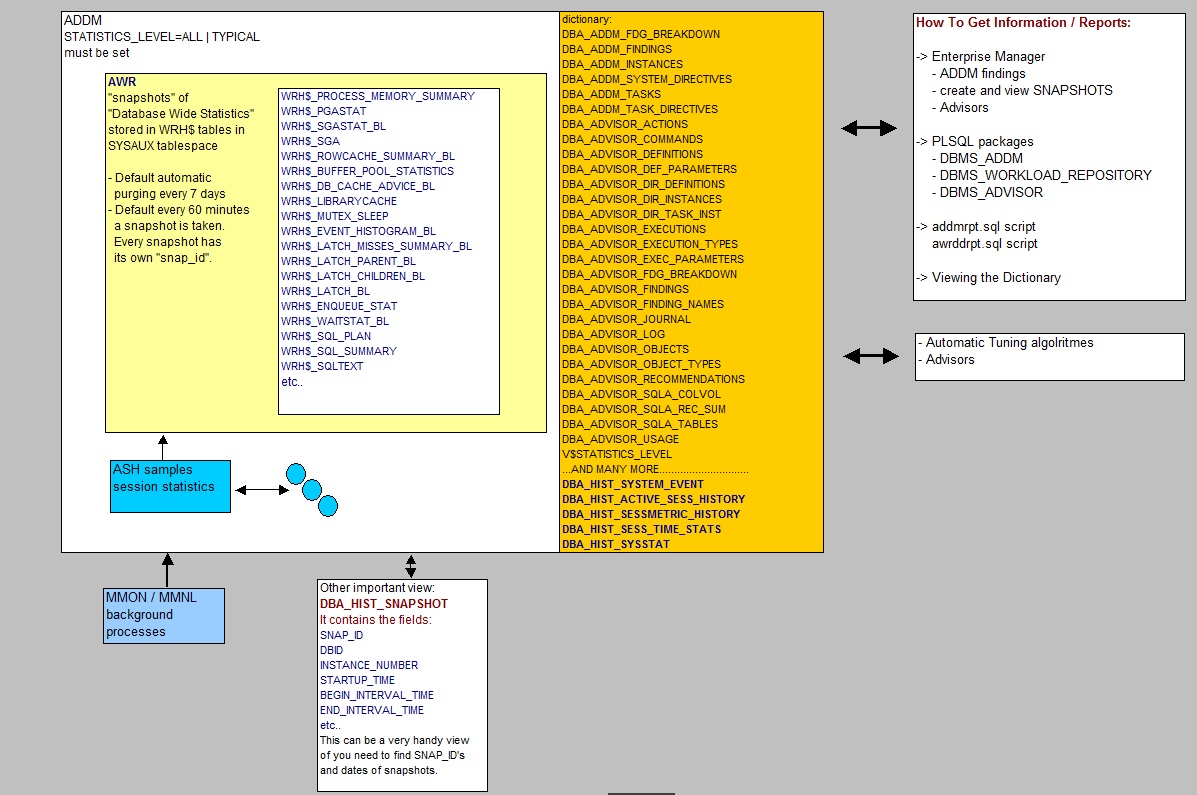Click the Enterprise Manager entry

click(x=988, y=57)
